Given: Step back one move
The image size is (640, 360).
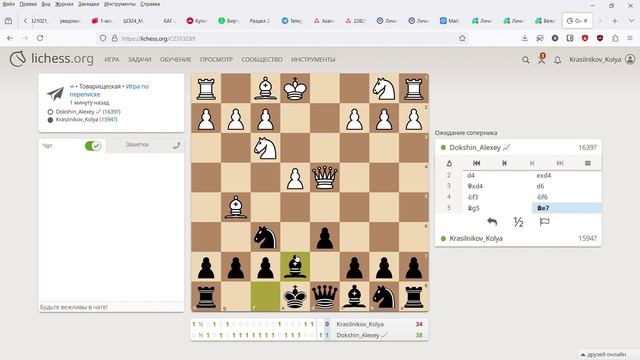Looking at the screenshot, I should click(504, 163).
